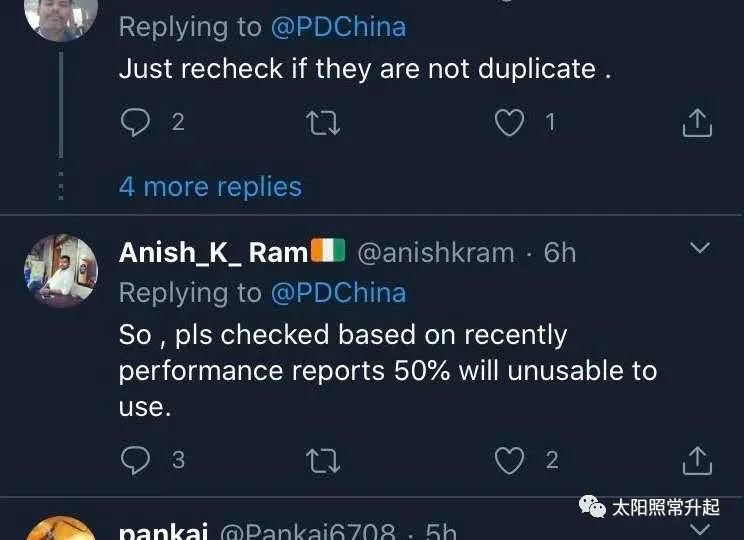Screen dimensions: 744x540
Task: Retweet the "Just recheck" tweet
Action: click(x=323, y=122)
